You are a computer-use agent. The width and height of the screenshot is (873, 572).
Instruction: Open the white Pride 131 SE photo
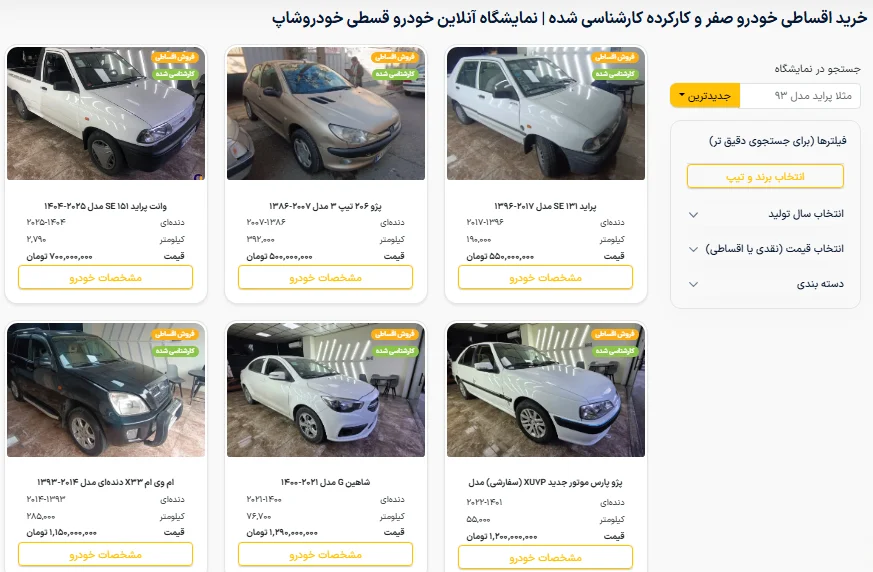[546, 114]
